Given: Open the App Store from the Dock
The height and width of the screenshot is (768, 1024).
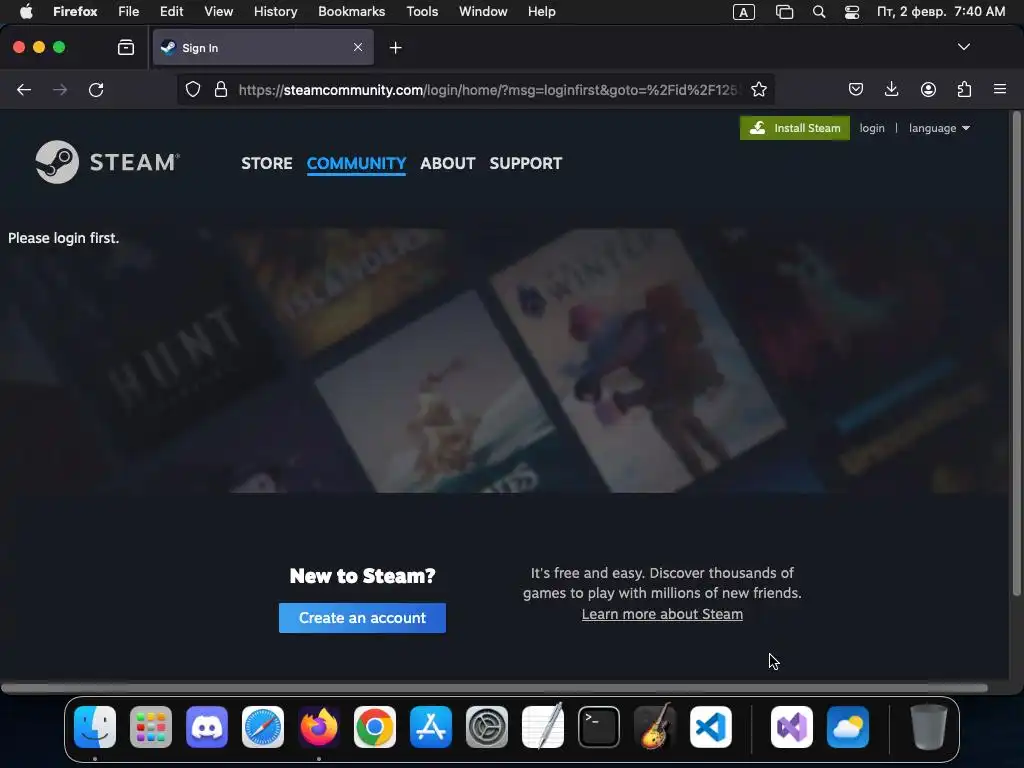Looking at the screenshot, I should coord(430,726).
